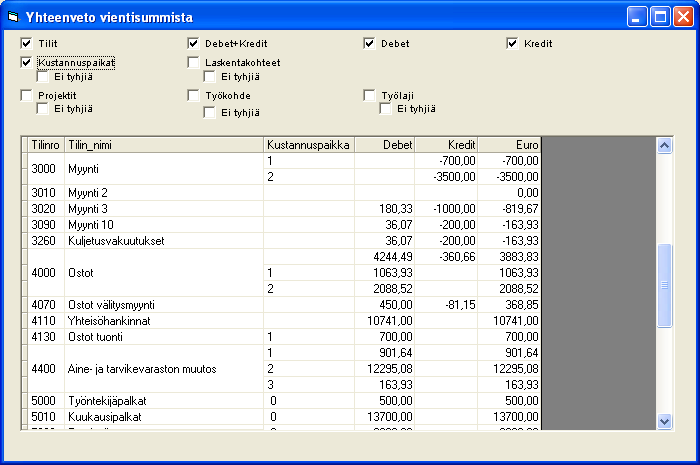Screen dimensions: 700x465
Task: Click the Kredit column header
Action: click(446, 145)
